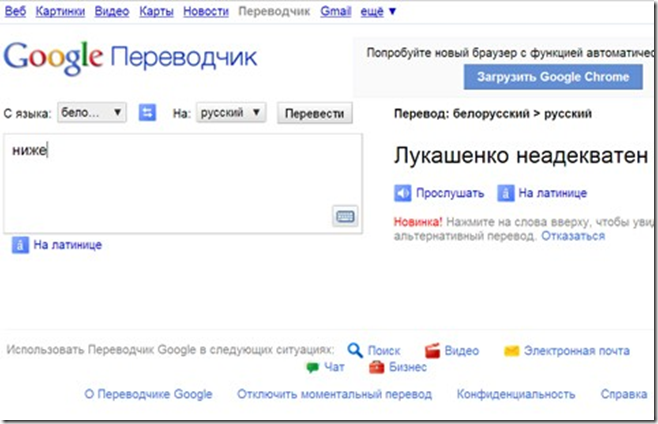Swap source and target languages icon
Image resolution: width=658 pixels, height=424 pixels.
click(x=147, y=113)
